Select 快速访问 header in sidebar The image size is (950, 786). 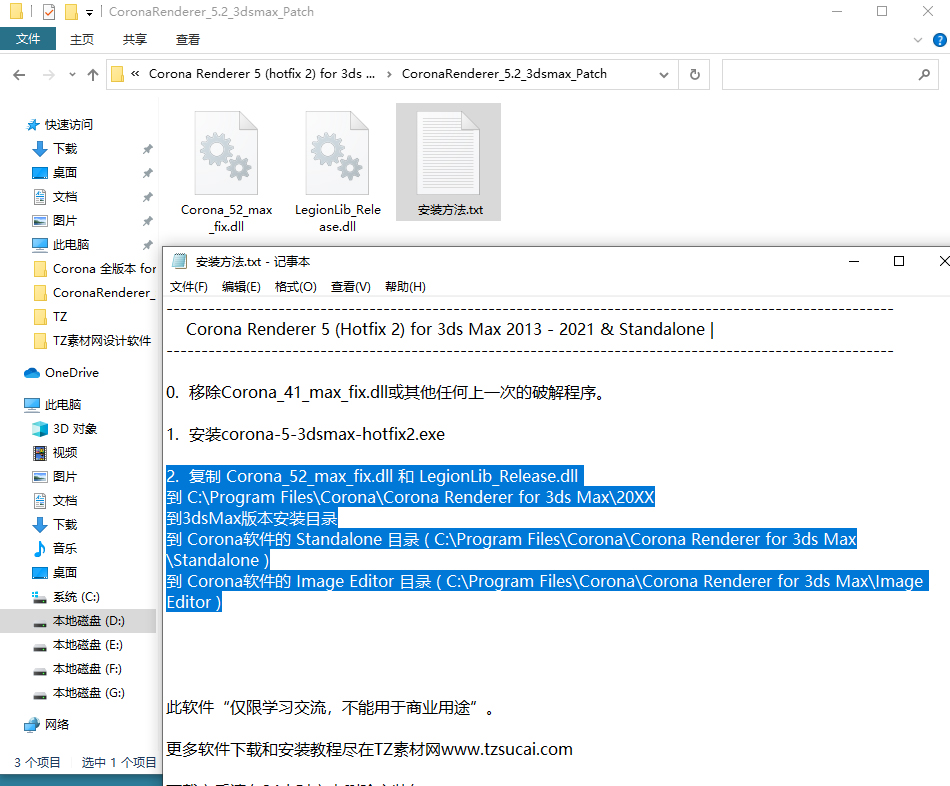pos(68,125)
